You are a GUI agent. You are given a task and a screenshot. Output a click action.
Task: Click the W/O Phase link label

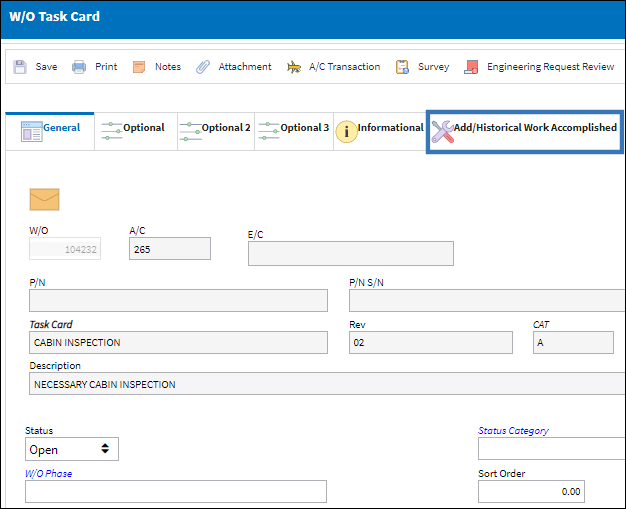[49, 473]
